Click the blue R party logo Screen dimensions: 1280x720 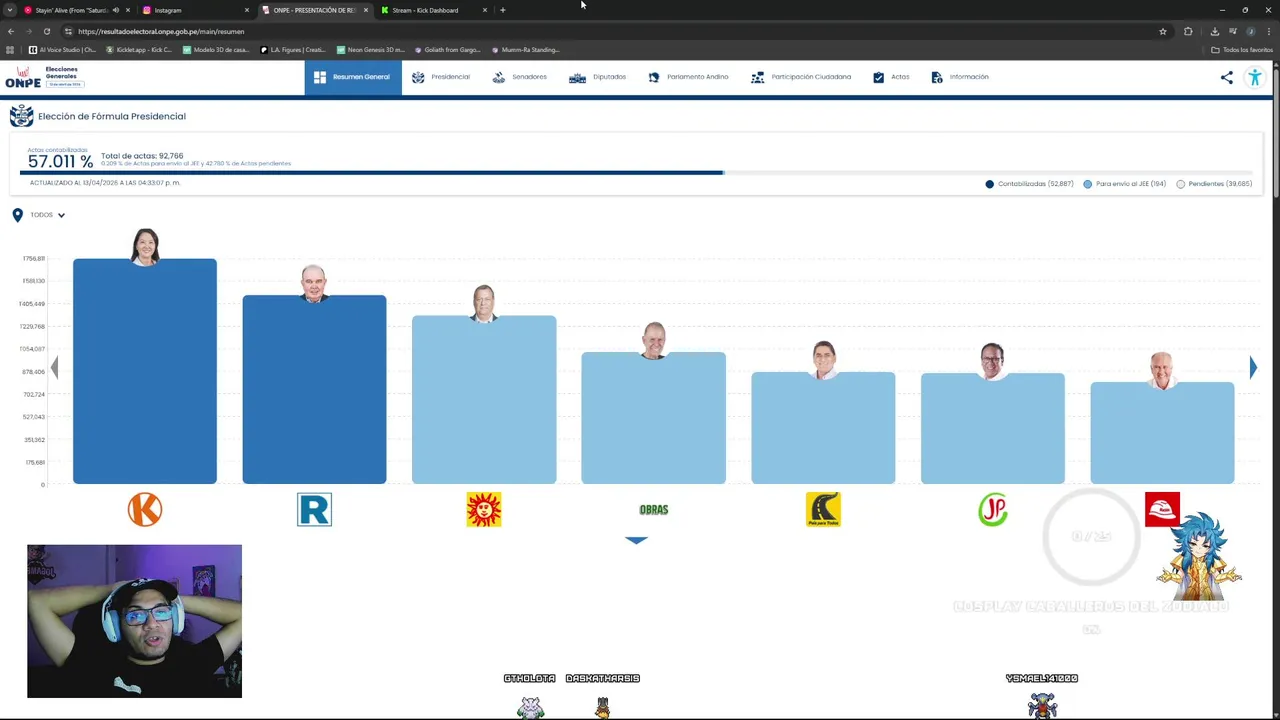(x=314, y=510)
